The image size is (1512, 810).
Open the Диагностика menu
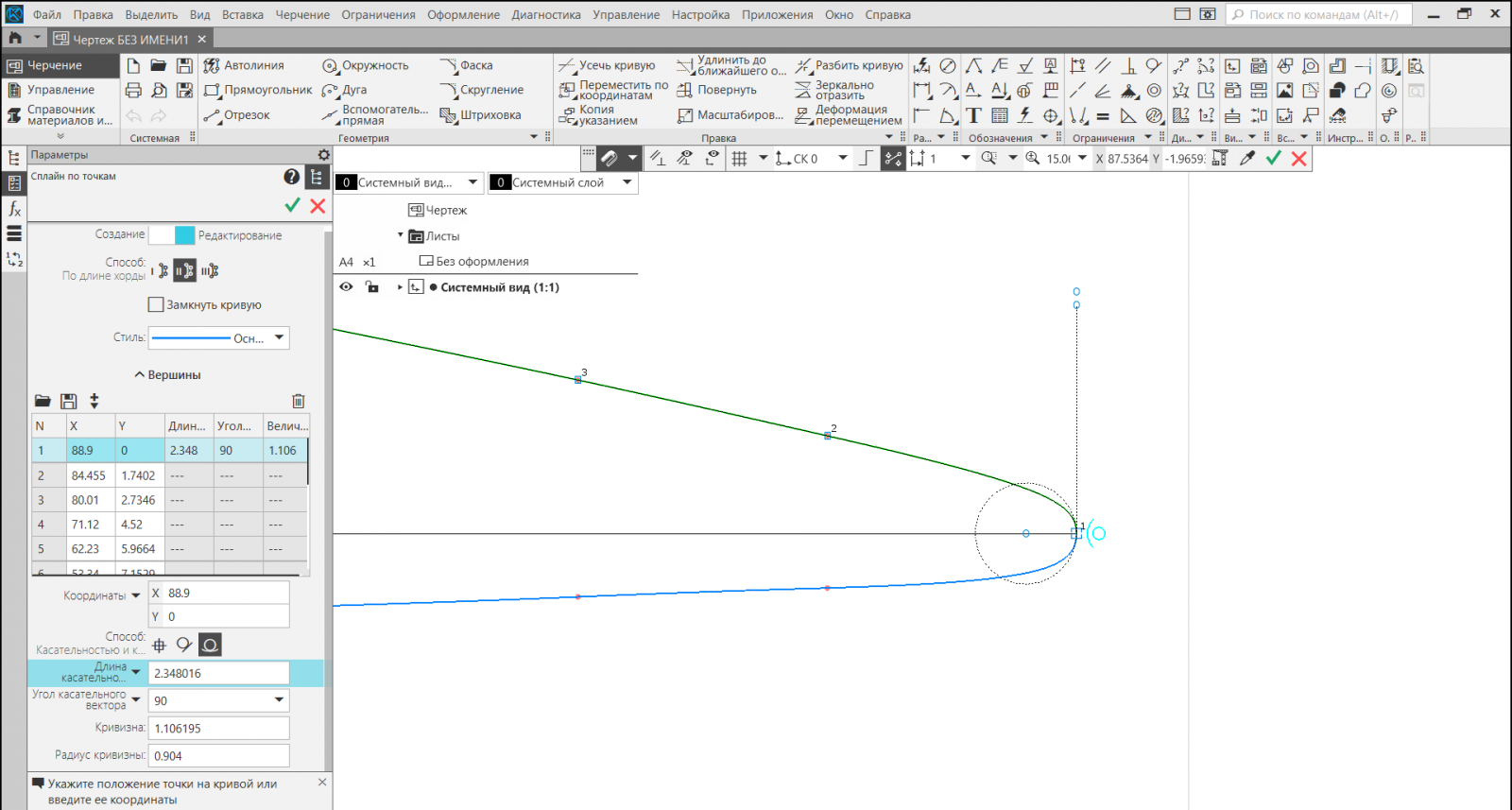pos(546,15)
